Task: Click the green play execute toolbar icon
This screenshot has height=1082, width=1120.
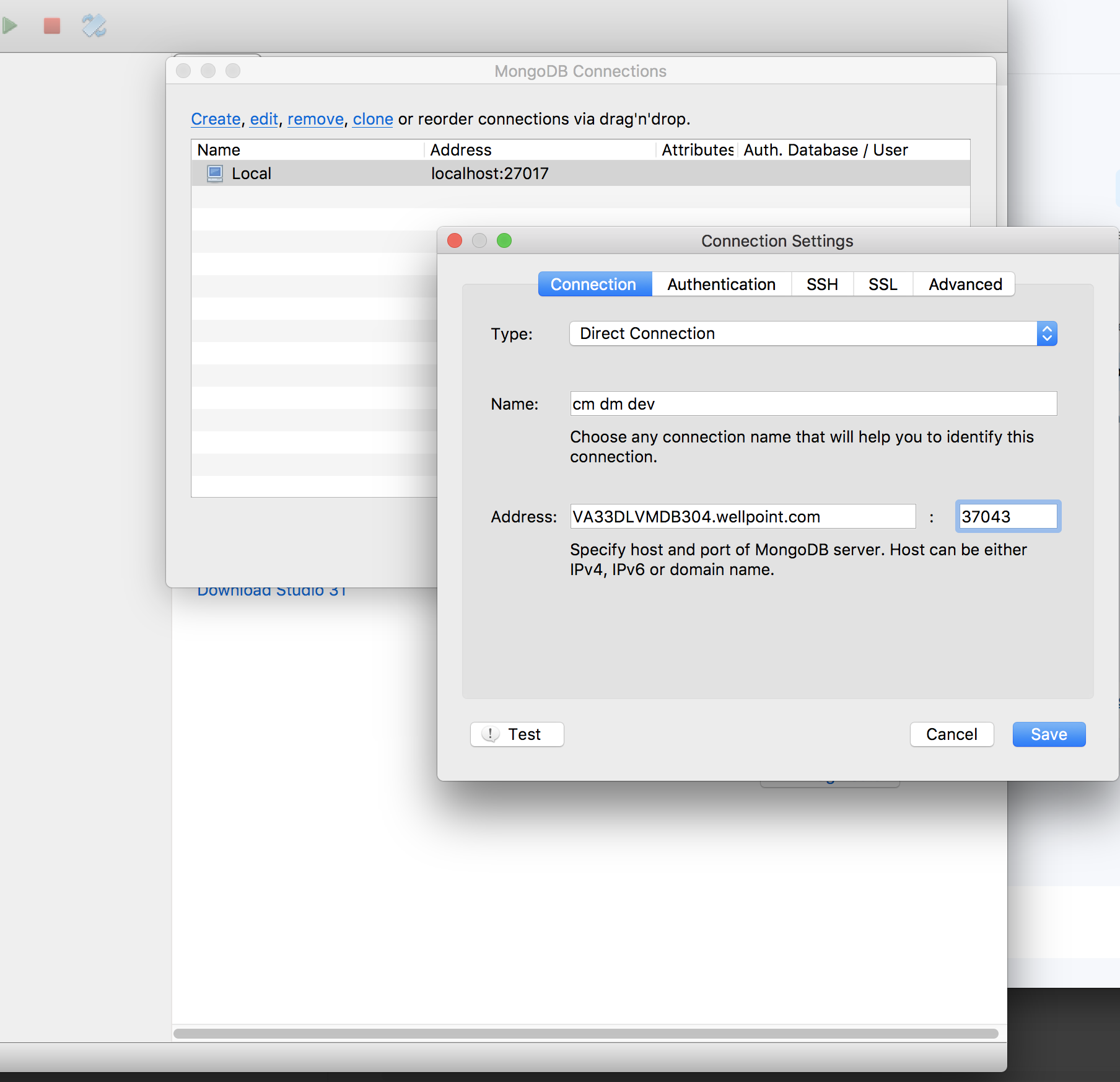Action: (x=9, y=25)
